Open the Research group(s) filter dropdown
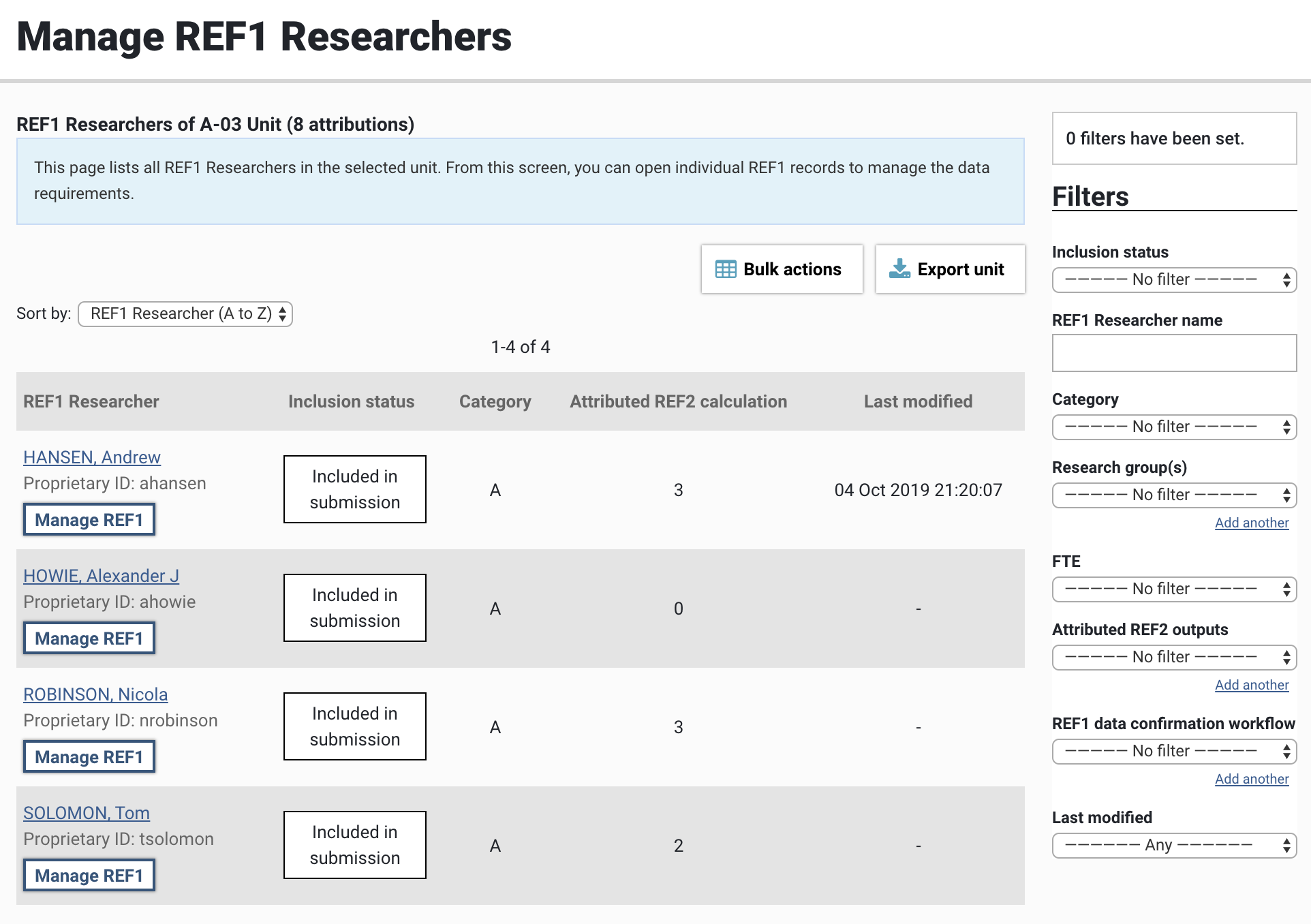 pyautogui.click(x=1174, y=495)
